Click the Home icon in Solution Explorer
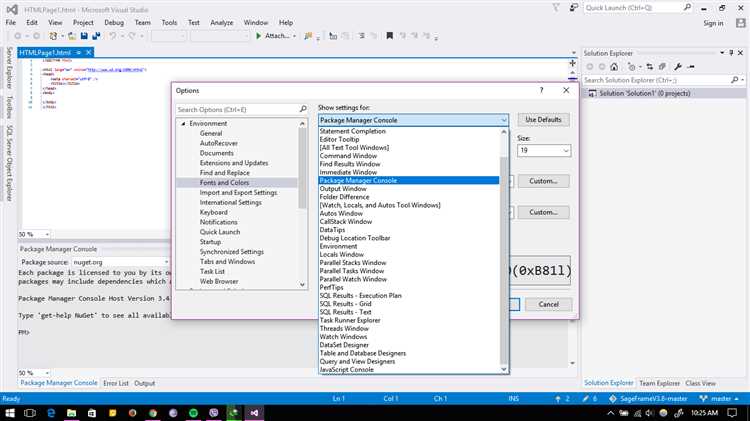The width and height of the screenshot is (750, 421). [x=614, y=67]
